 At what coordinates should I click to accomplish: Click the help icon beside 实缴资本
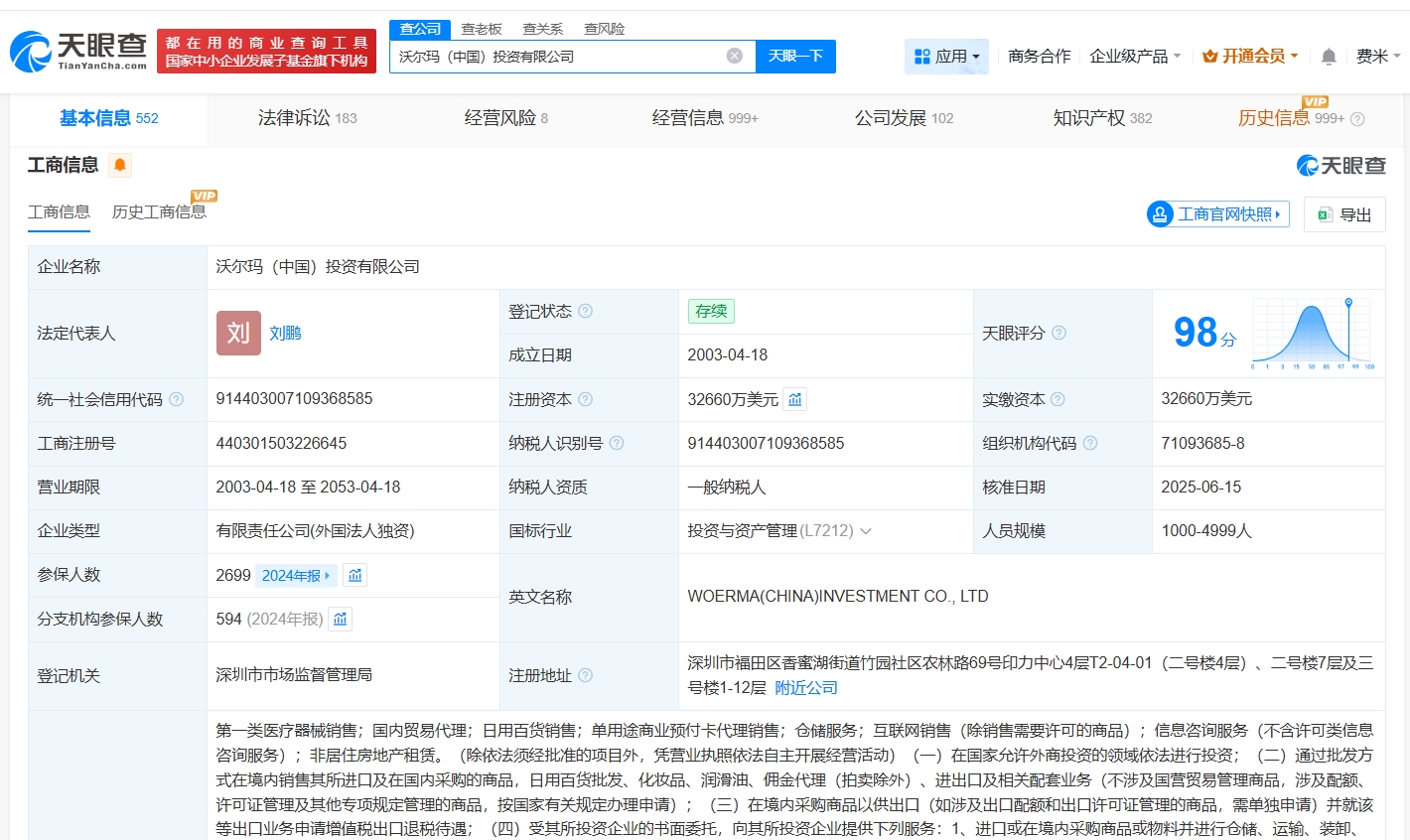(x=1057, y=399)
